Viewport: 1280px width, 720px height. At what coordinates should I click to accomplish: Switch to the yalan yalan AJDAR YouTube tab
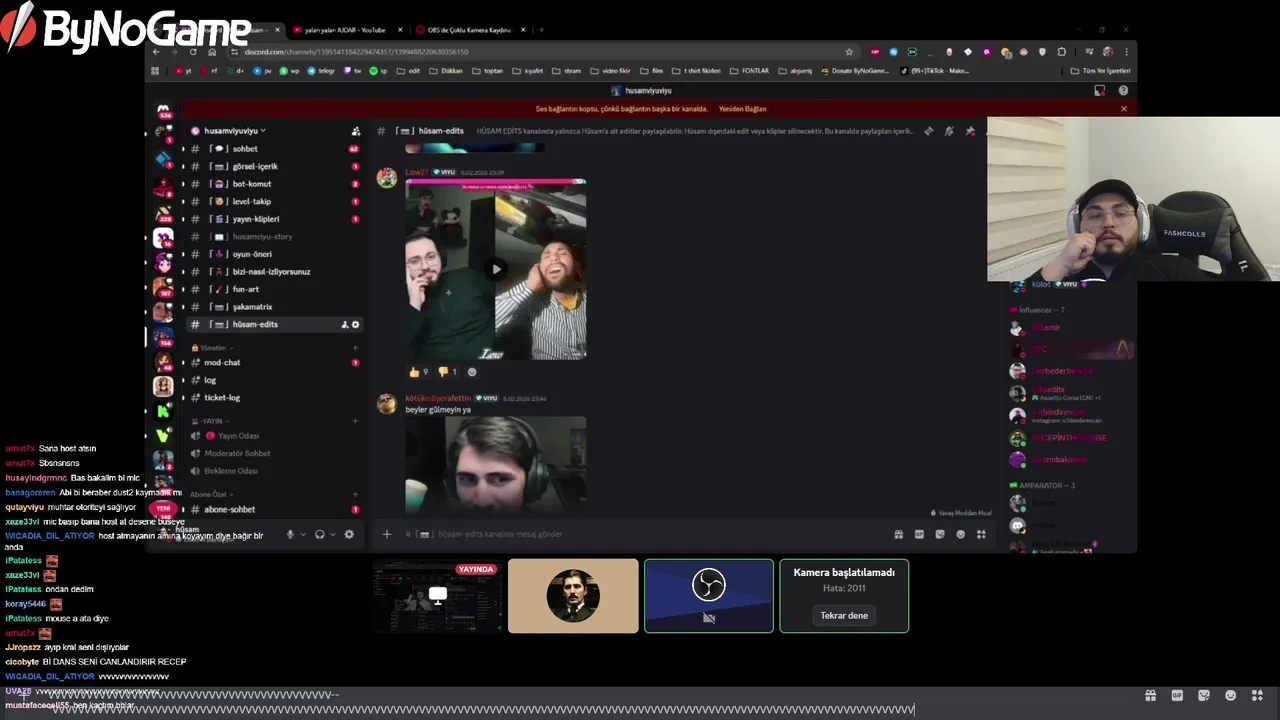pyautogui.click(x=345, y=30)
